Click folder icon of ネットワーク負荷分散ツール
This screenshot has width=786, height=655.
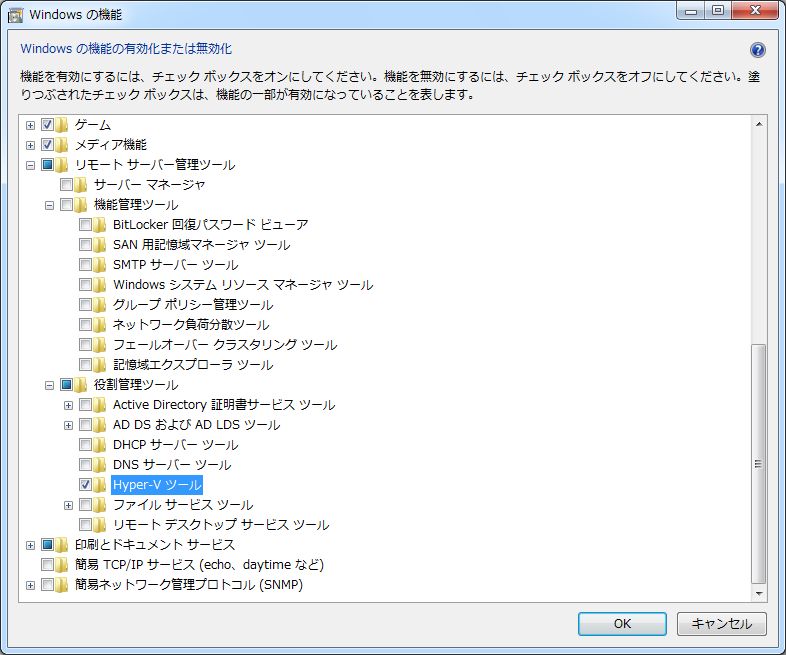[x=100, y=325]
